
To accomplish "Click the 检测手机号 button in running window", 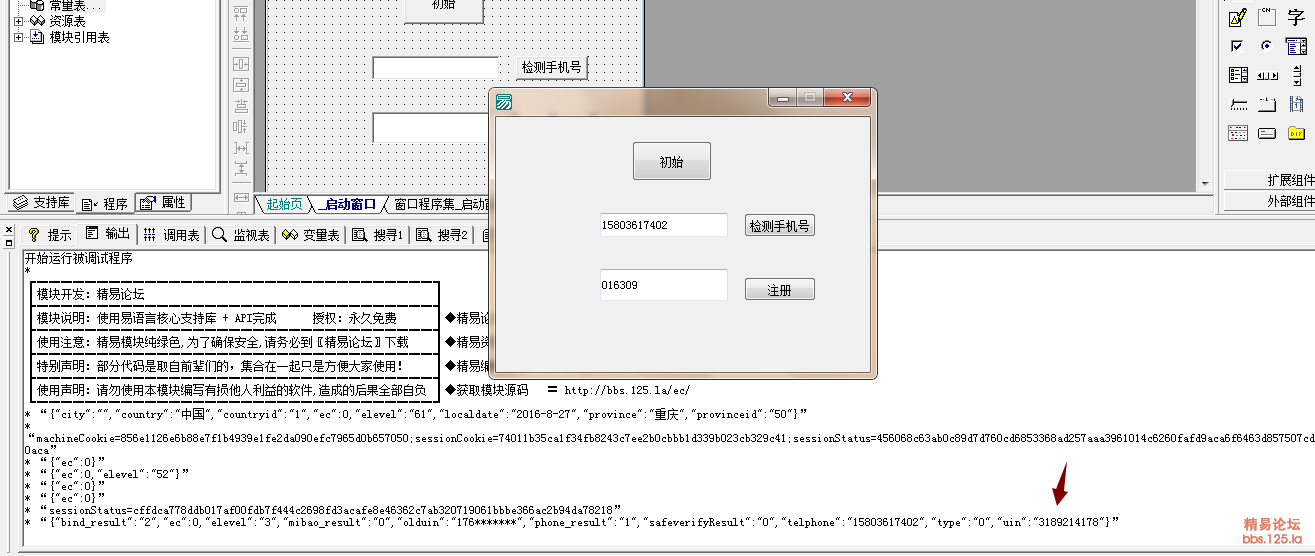I will tap(780, 226).
